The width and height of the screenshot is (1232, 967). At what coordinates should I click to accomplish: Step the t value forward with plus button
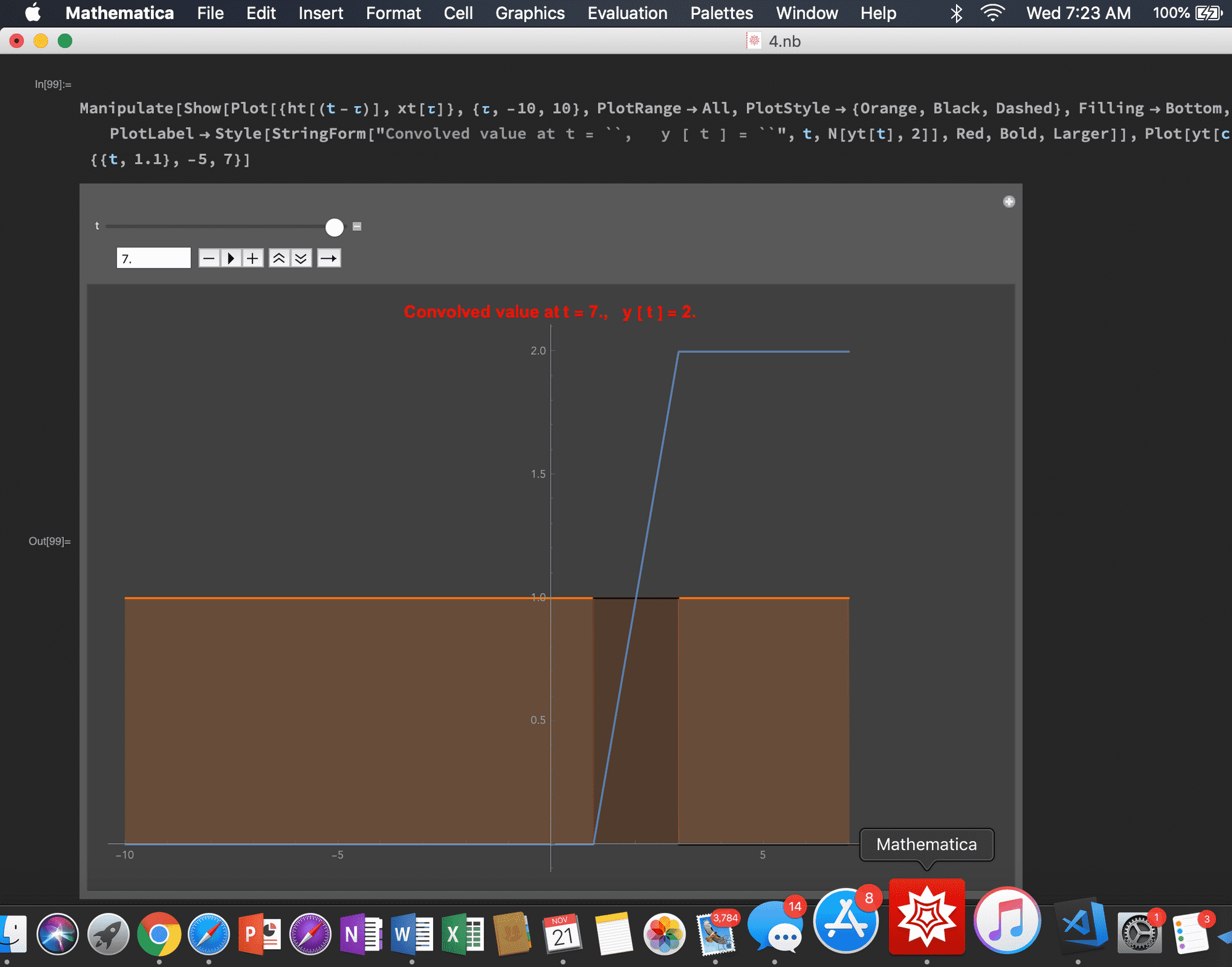(252, 258)
